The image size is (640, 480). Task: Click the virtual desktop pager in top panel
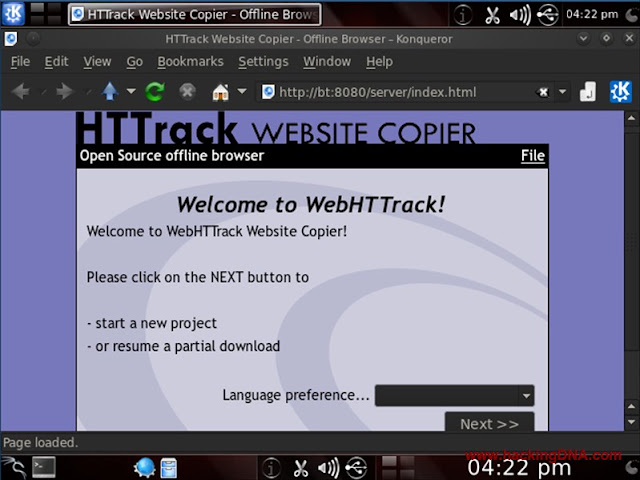pos(46,13)
